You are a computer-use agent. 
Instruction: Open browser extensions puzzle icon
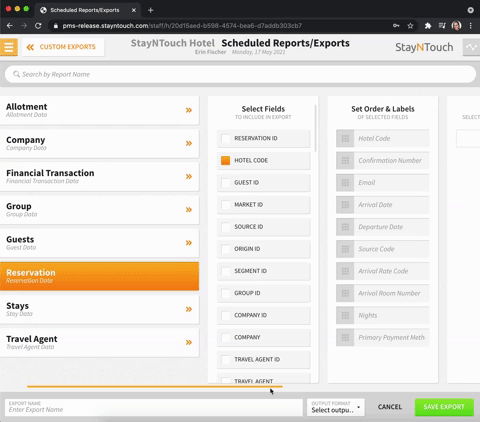tap(428, 26)
